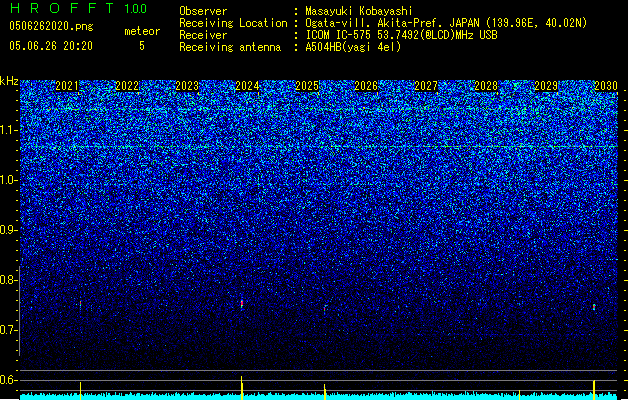Click the ICOM IC-575 53.7492 receiver text
The image size is (629, 400).
coord(401,35)
